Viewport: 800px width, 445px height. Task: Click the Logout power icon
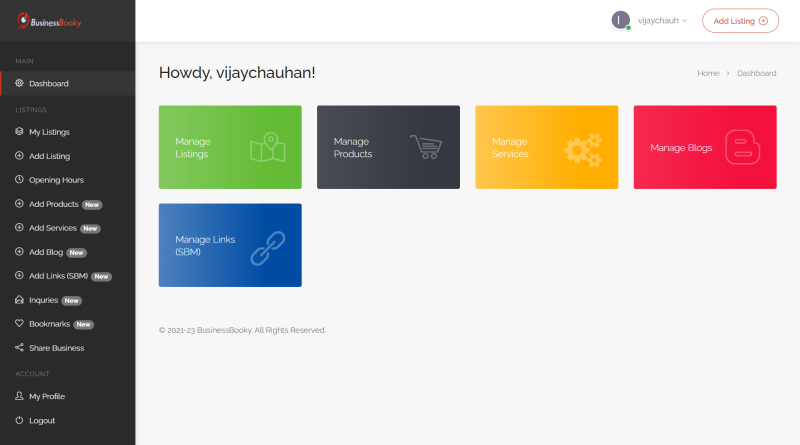pos(19,421)
